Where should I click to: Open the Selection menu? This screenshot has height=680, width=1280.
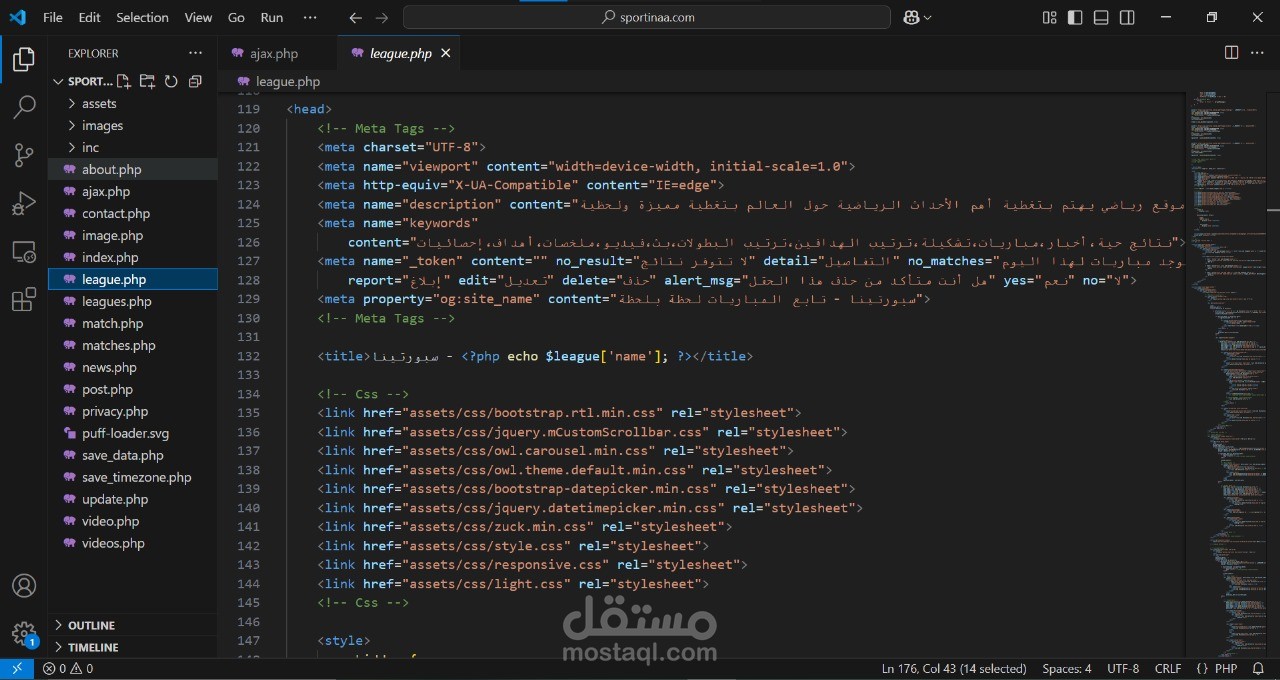tap(142, 17)
